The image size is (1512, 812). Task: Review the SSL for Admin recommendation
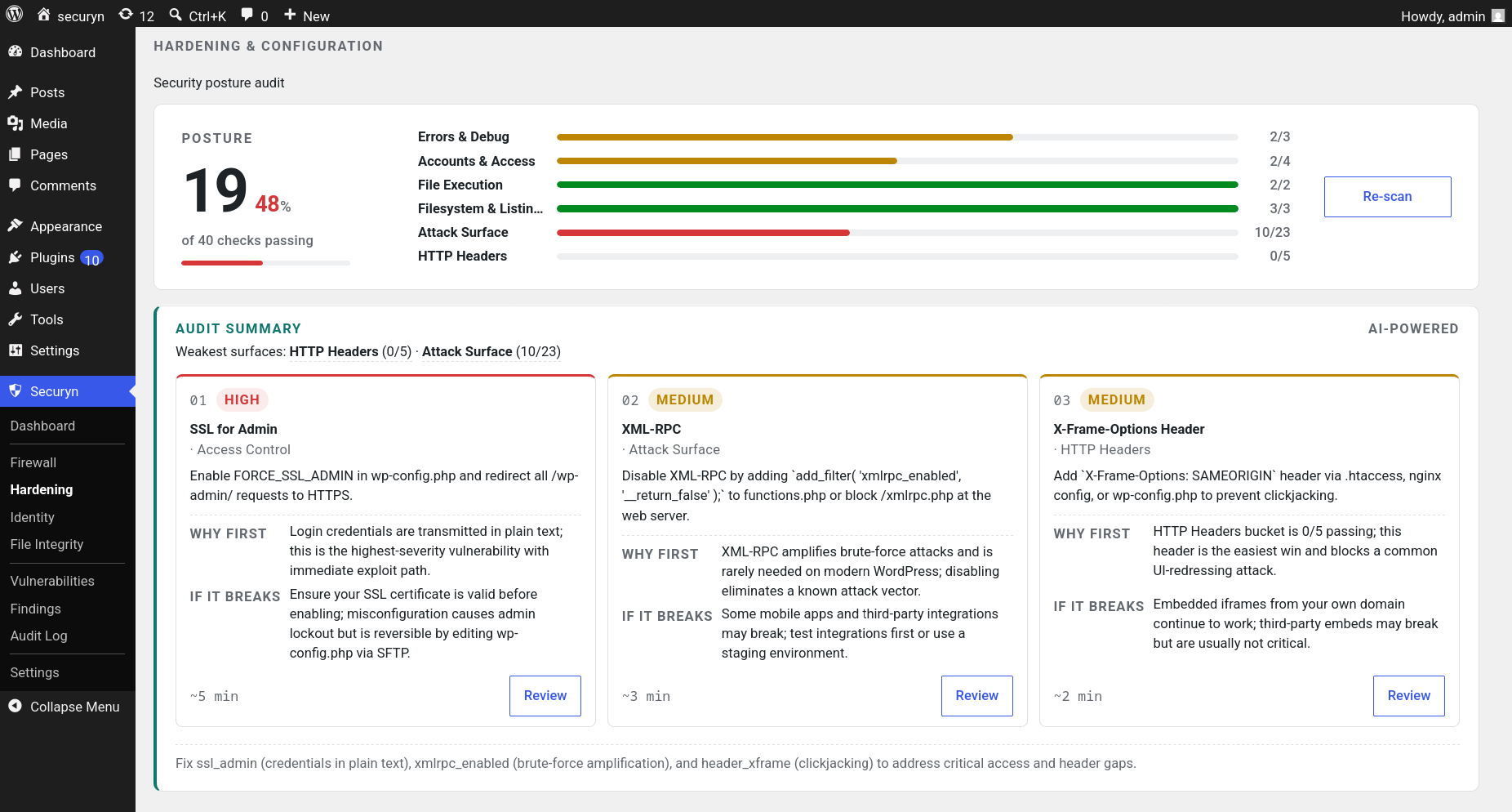pos(545,696)
